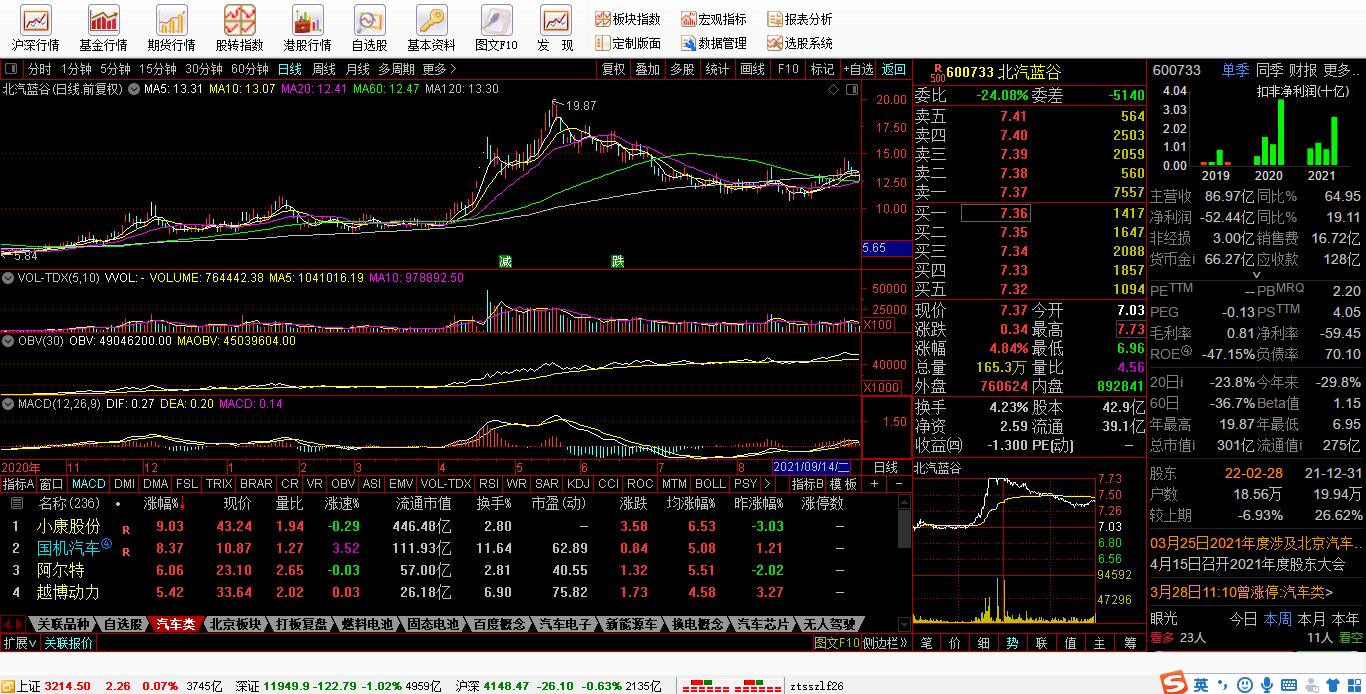
Task: Zoom out chart with − button
Action: 898,484
